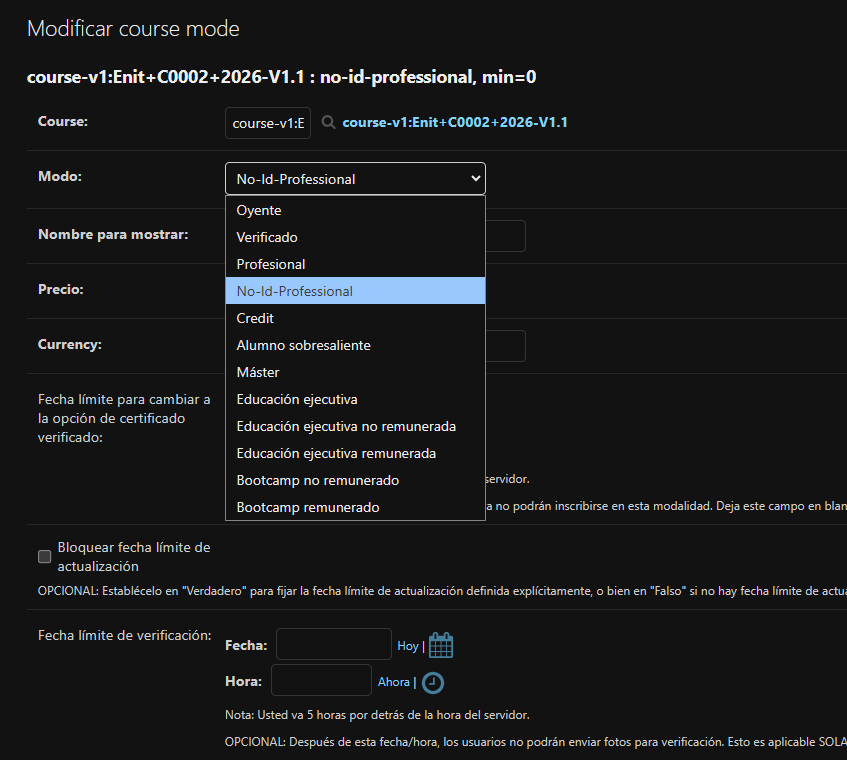Viewport: 847px width, 760px height.
Task: Open the course-v1:Enit+C0002+2026-V1.1 link
Action: point(455,123)
